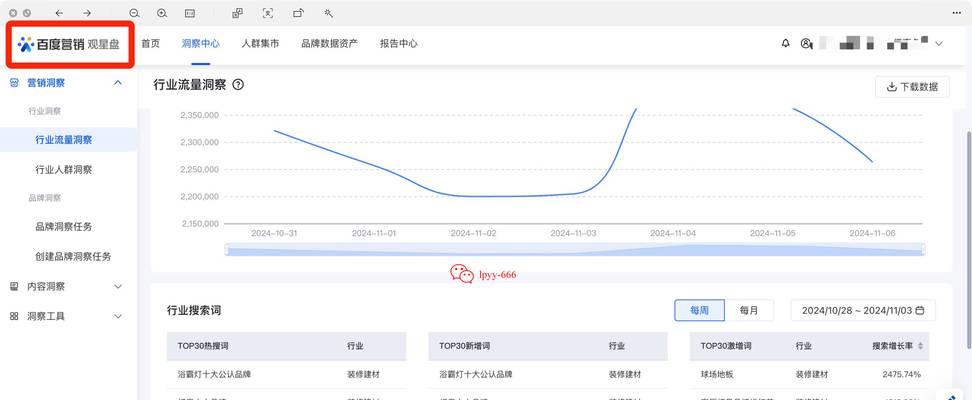Click 浴霸灯十大公认品牌 in the TOP30热搜词 table
972x400 pixels.
coord(214,375)
